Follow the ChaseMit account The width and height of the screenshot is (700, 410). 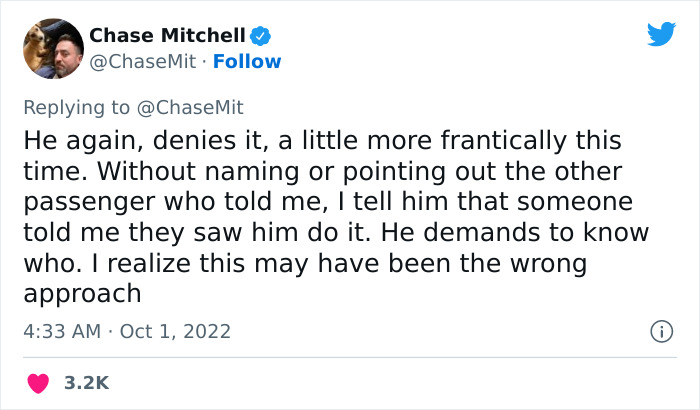(247, 62)
